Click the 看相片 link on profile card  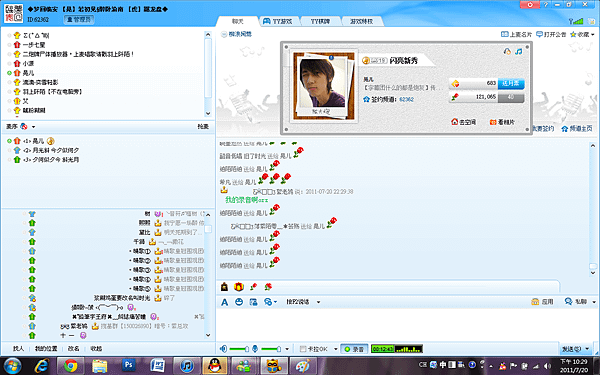click(x=502, y=122)
